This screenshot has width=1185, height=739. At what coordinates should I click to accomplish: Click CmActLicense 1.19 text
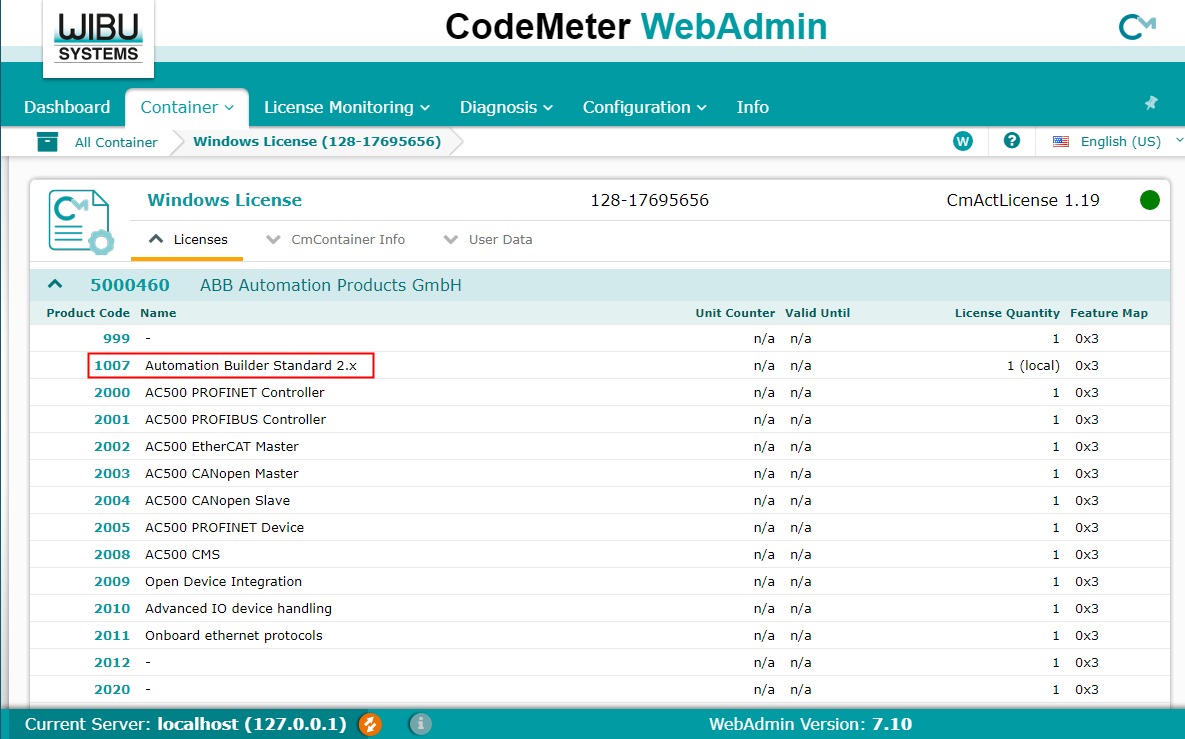click(x=1023, y=200)
